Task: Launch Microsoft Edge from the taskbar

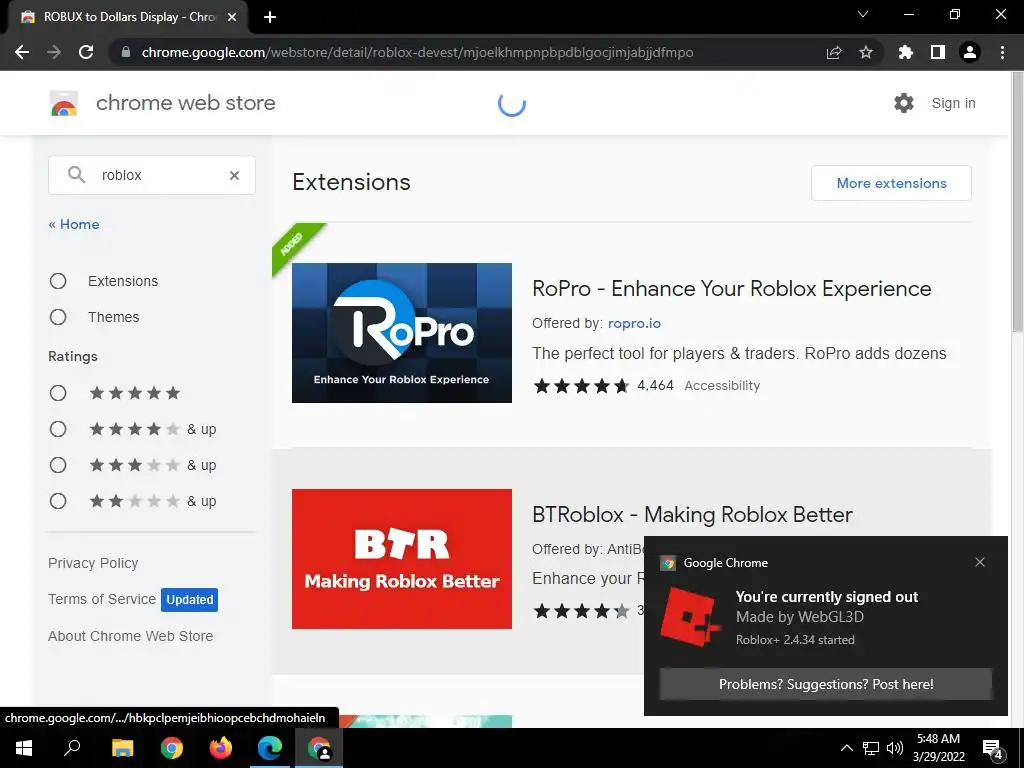Action: coord(270,748)
